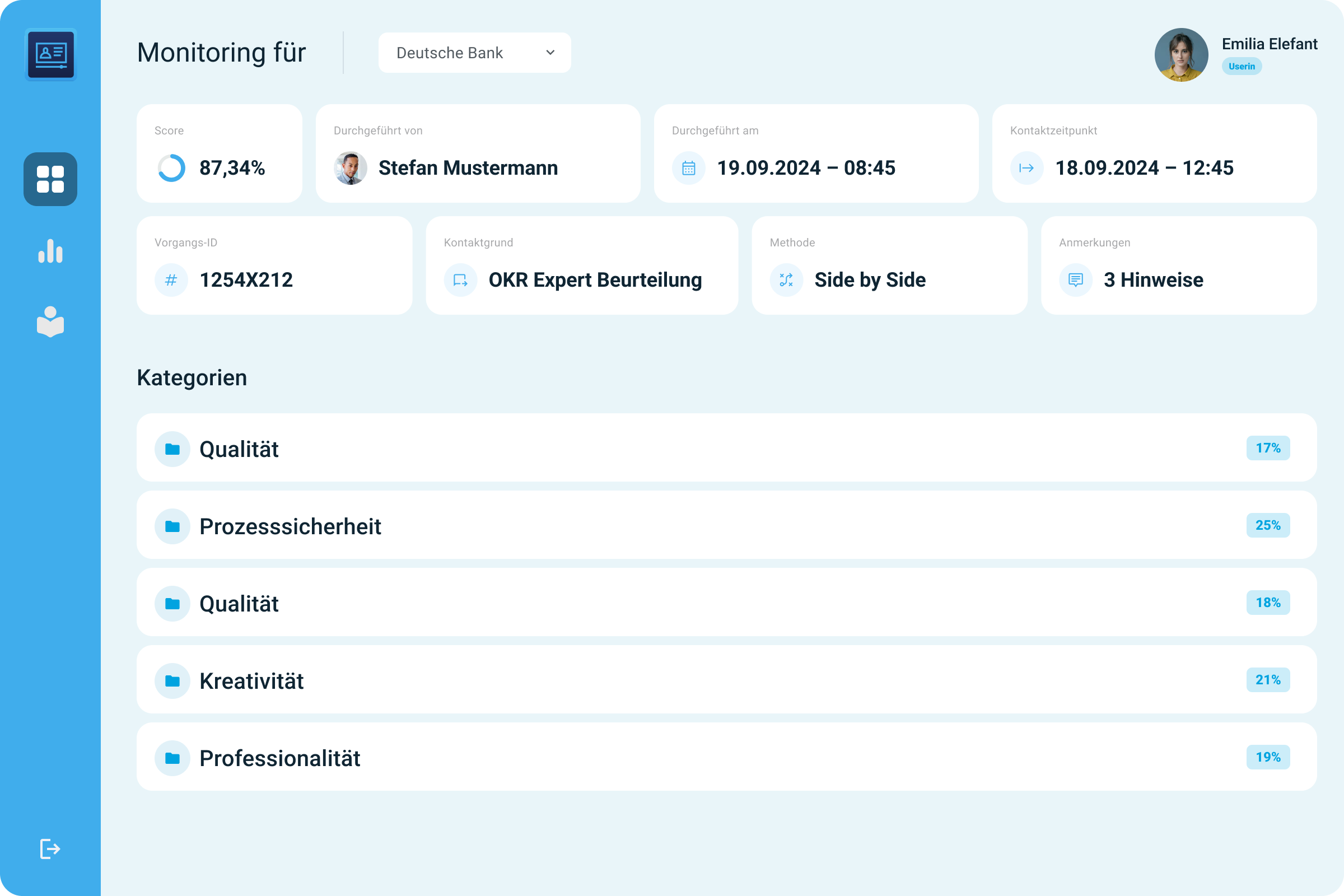Click the 18% badge on second Qualität
Viewport: 1344px width, 896px height.
pyautogui.click(x=1267, y=603)
